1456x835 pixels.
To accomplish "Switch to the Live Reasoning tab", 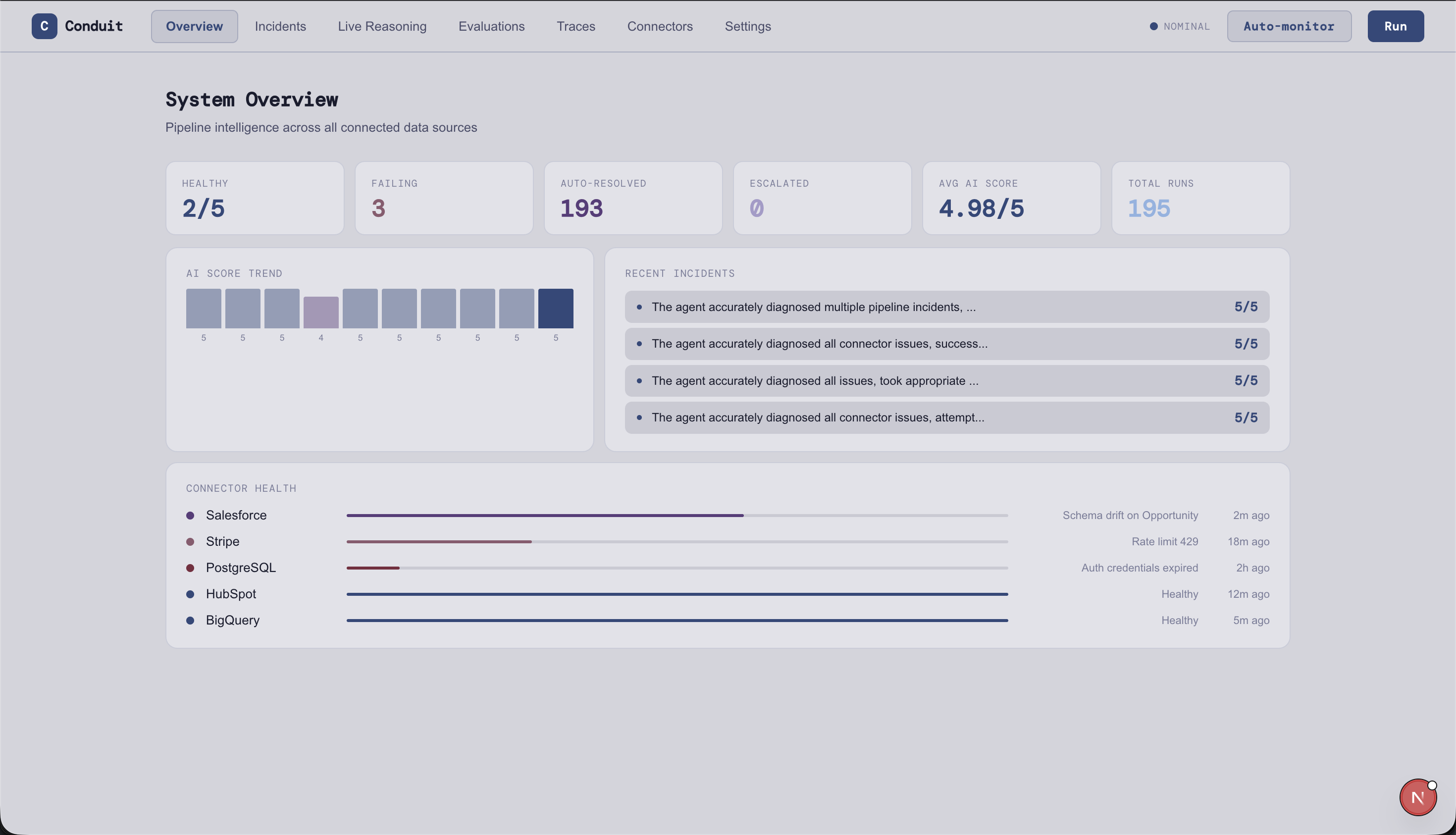I will 382,26.
